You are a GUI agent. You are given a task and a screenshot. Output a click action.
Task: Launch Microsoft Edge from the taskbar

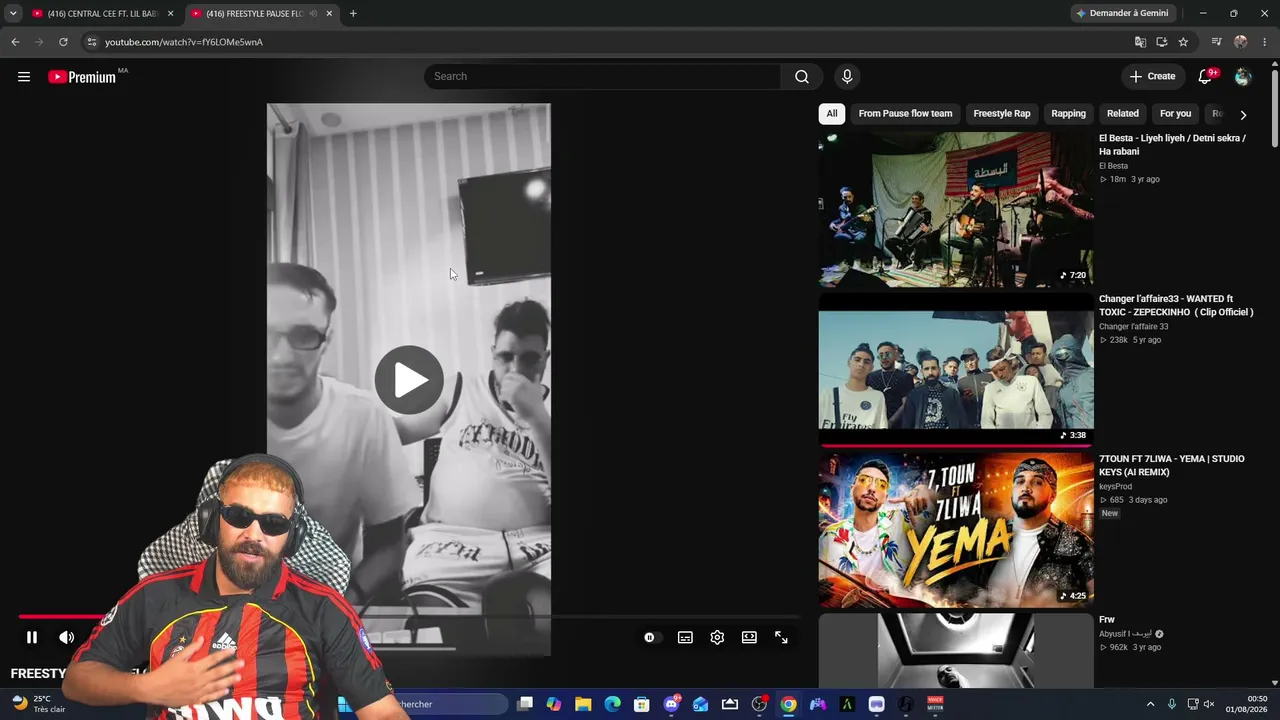[612, 704]
